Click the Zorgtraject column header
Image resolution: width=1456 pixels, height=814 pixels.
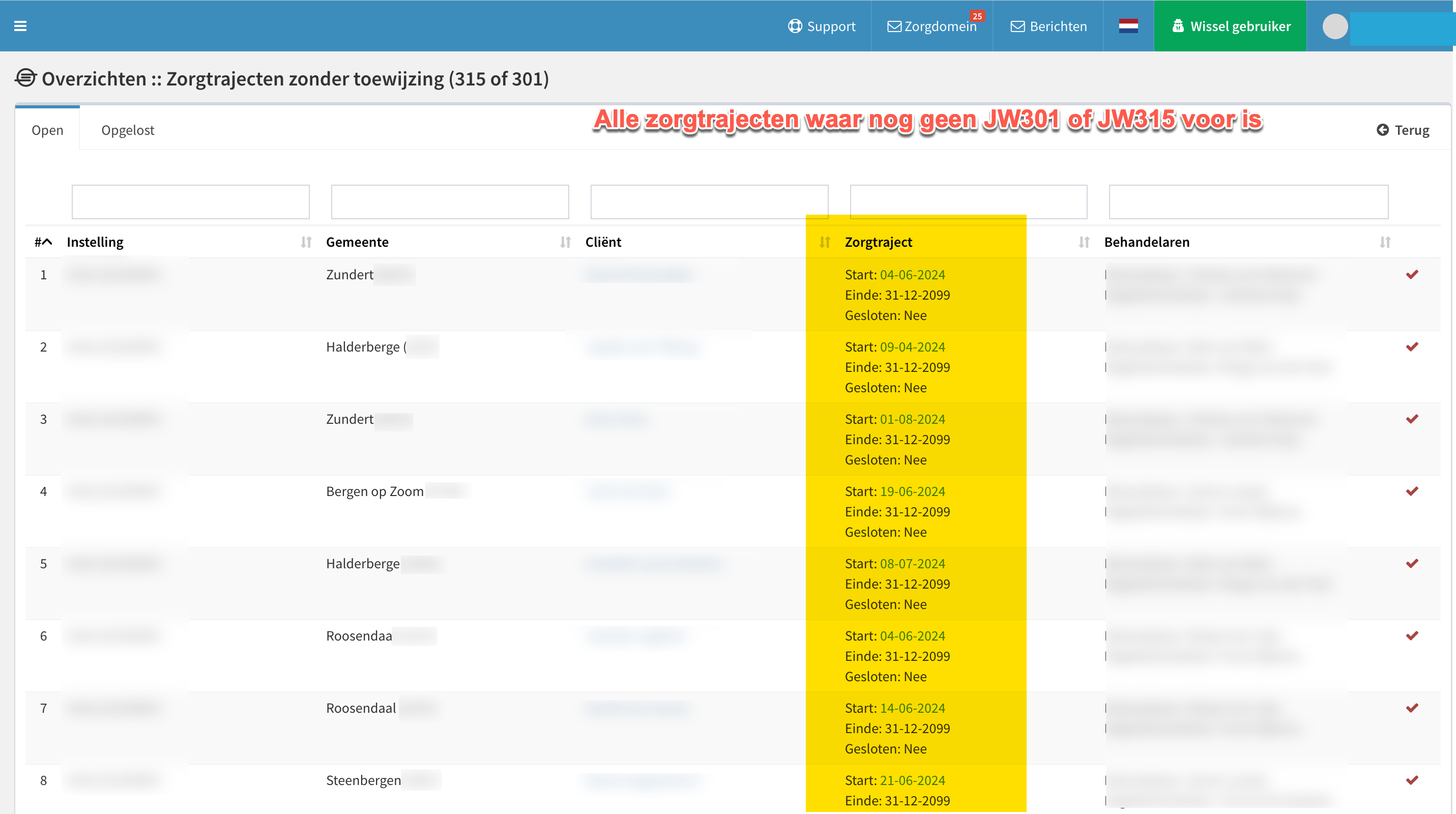879,242
